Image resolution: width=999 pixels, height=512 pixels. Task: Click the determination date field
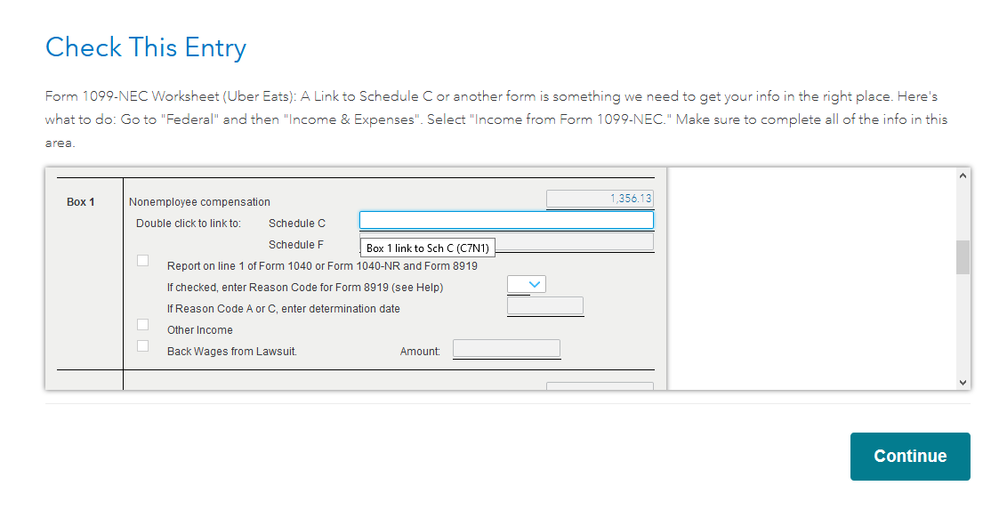click(545, 306)
